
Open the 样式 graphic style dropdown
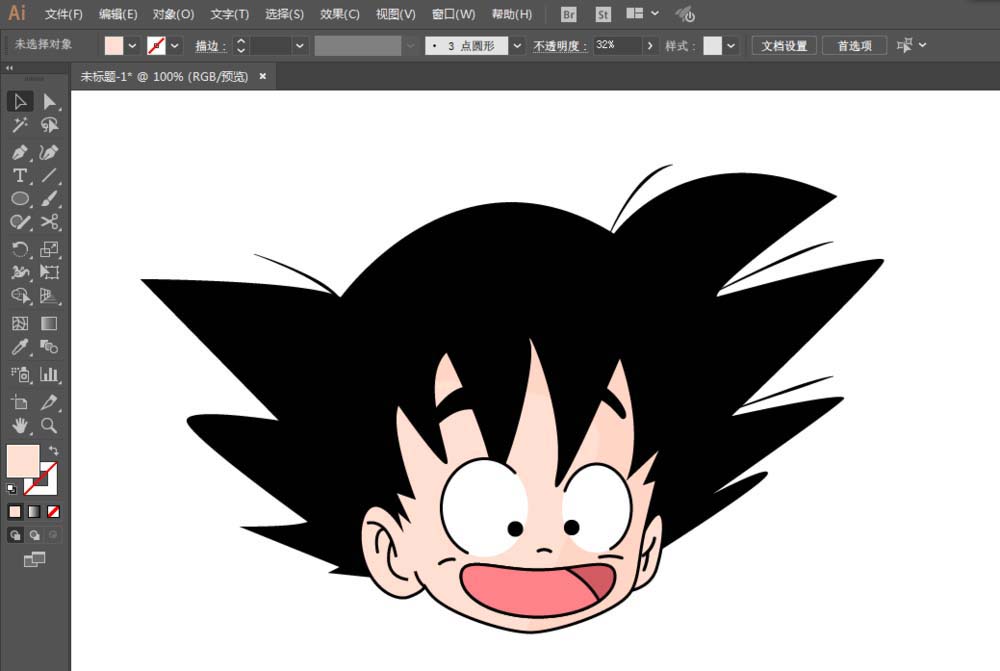click(x=731, y=46)
